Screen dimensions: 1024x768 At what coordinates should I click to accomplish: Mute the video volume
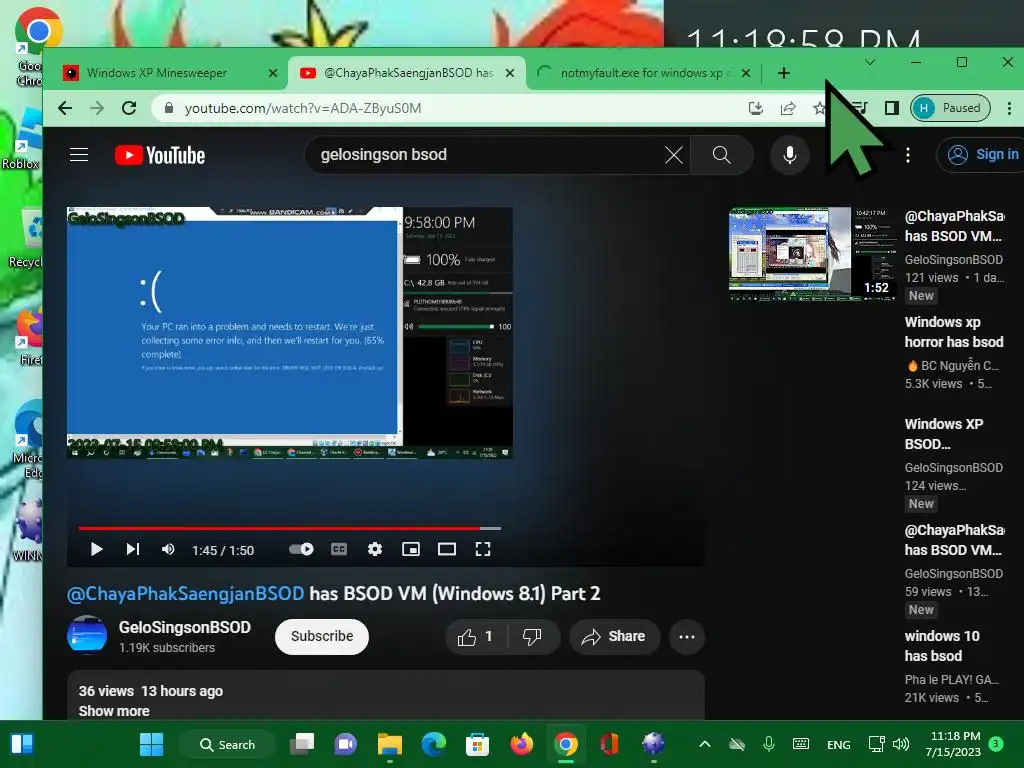pyautogui.click(x=168, y=549)
